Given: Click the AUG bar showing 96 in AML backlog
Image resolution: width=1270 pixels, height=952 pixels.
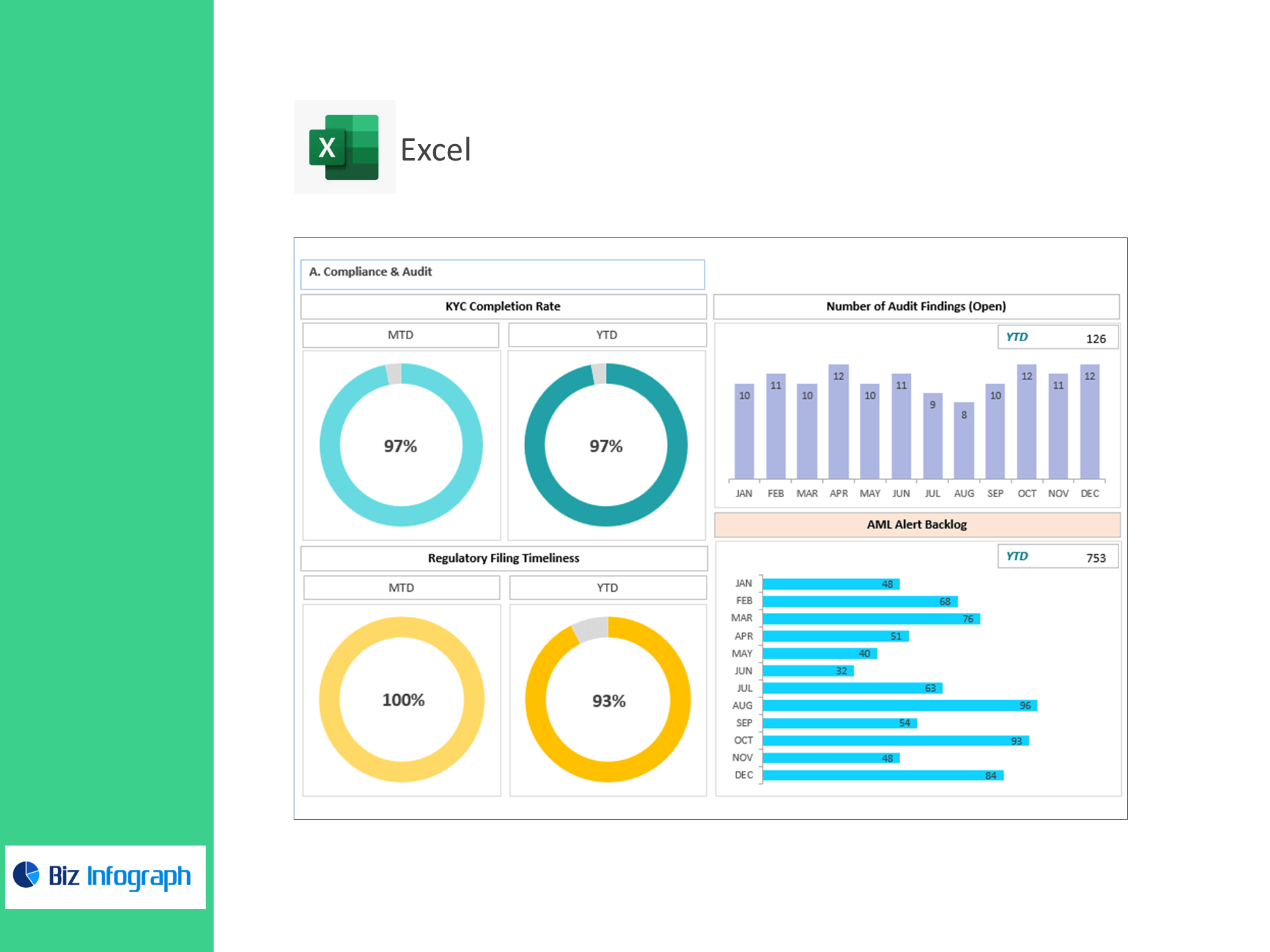Looking at the screenshot, I should point(900,705).
